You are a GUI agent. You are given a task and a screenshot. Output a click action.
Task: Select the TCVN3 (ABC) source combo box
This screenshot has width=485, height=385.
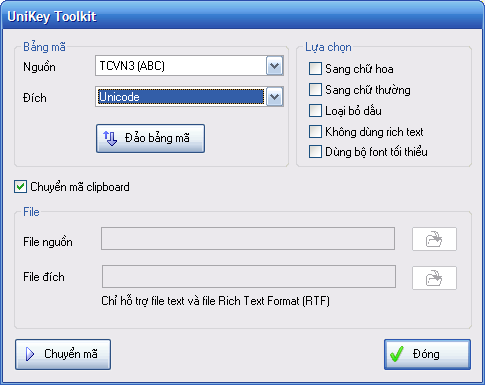189,66
